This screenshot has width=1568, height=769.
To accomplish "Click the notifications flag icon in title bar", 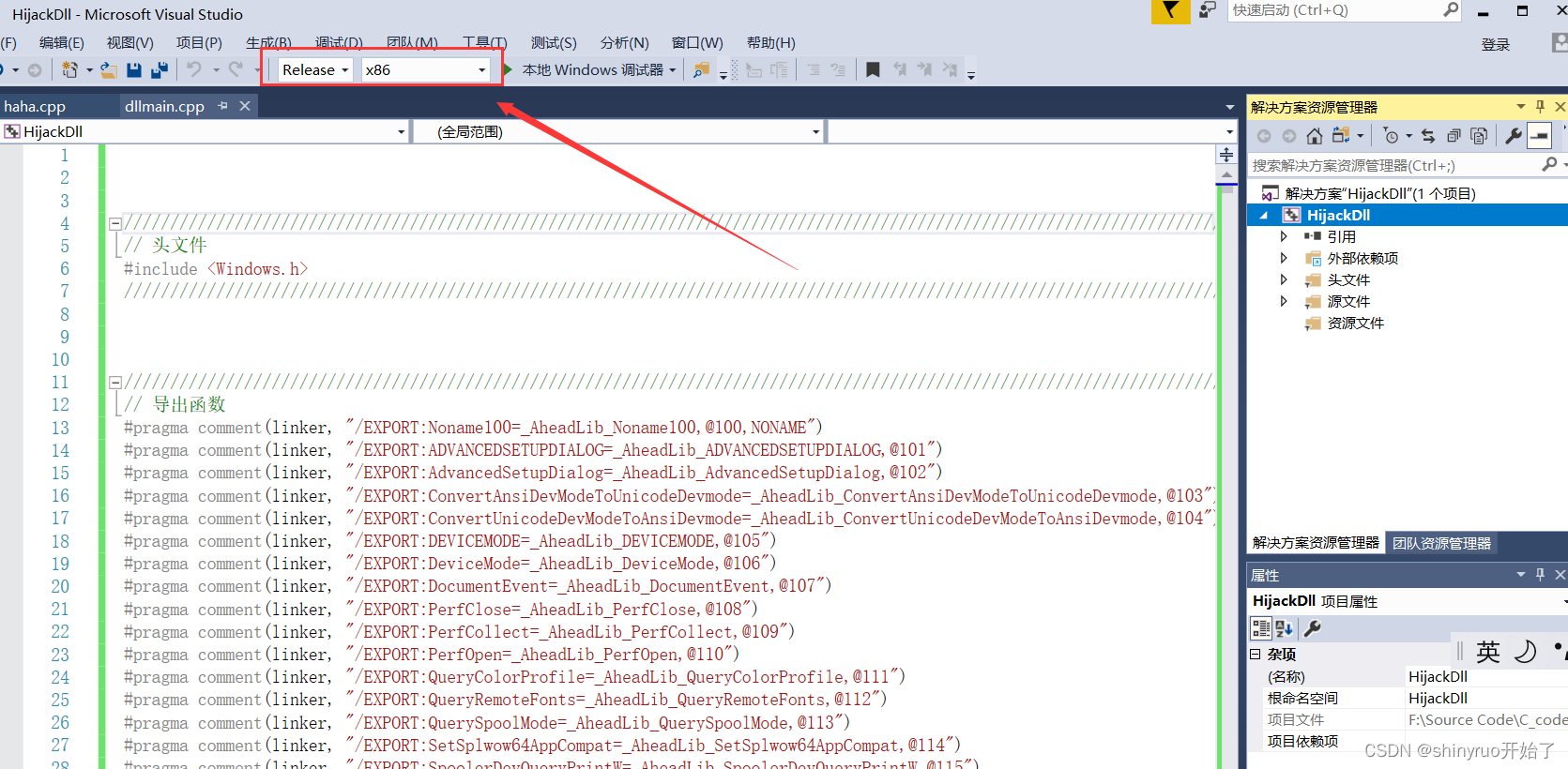I will (x=1170, y=11).
